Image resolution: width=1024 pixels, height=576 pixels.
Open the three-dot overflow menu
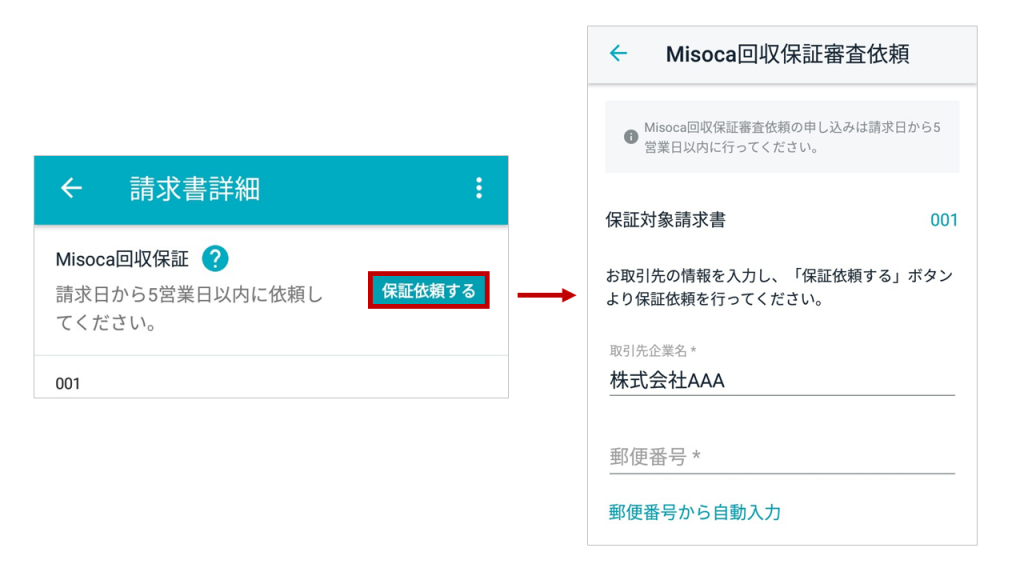[479, 189]
